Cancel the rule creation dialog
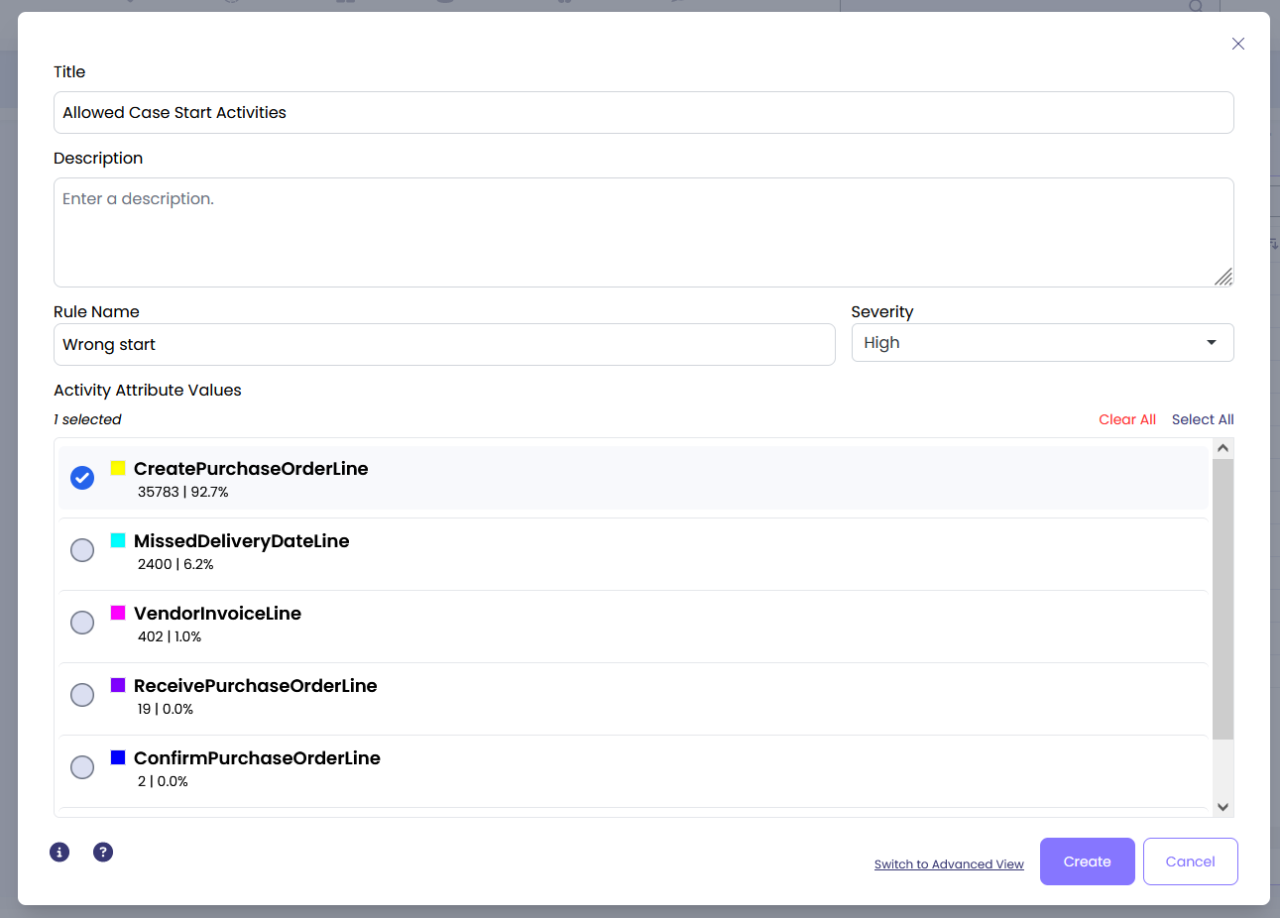This screenshot has height=918, width=1280. [x=1190, y=862]
